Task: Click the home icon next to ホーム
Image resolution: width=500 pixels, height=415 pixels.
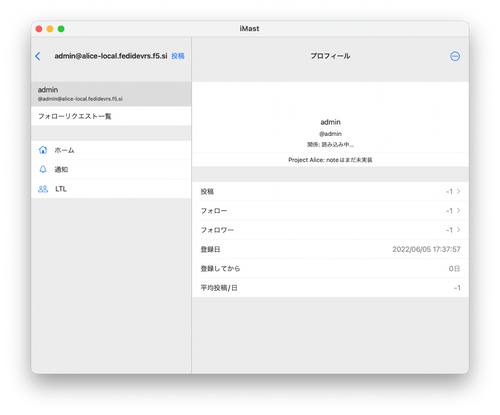Action: tap(43, 150)
